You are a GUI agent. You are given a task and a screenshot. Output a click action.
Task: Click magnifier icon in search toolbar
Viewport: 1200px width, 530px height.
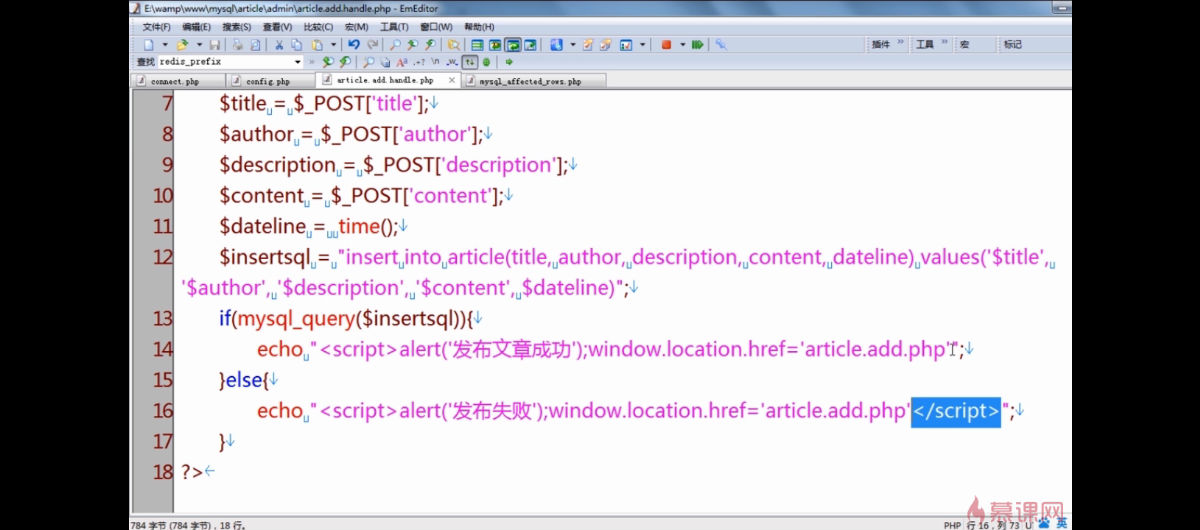[x=368, y=61]
